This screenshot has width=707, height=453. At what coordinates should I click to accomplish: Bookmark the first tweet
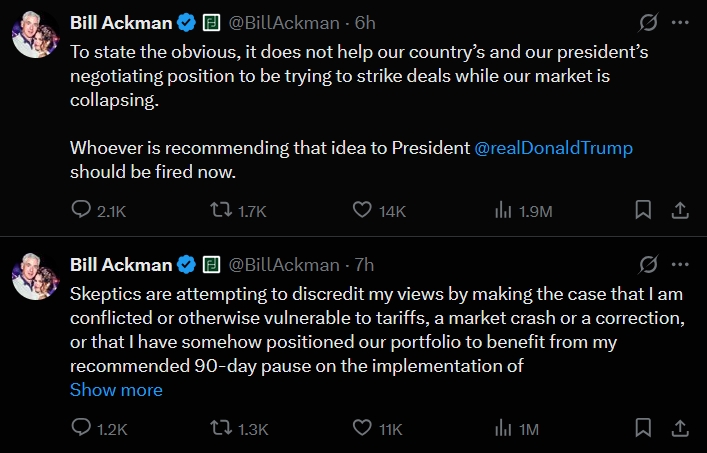pos(644,210)
